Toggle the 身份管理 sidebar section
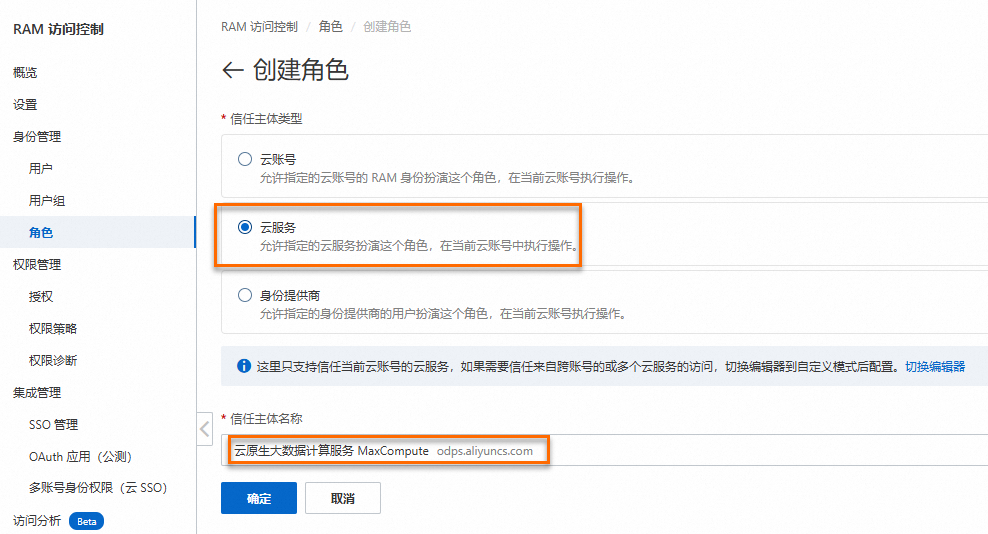 (37, 137)
